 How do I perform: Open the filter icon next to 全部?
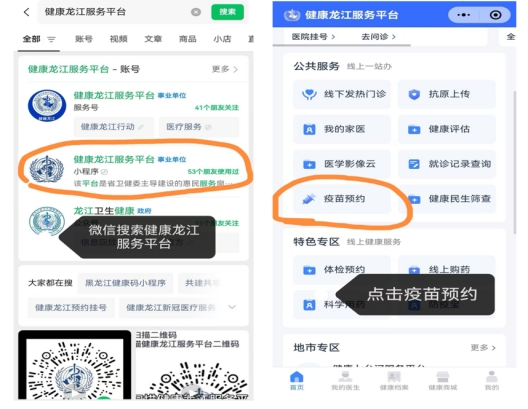51,40
